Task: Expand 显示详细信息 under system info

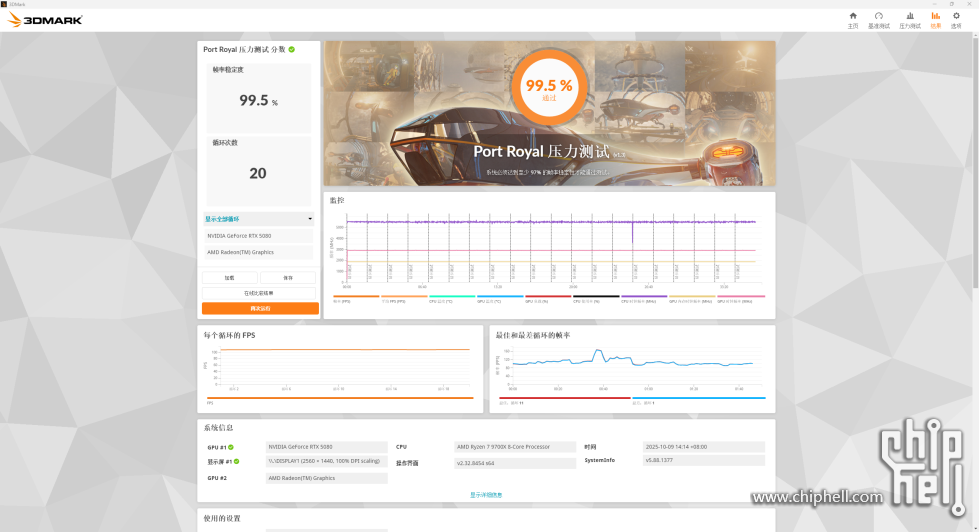Action: click(486, 494)
